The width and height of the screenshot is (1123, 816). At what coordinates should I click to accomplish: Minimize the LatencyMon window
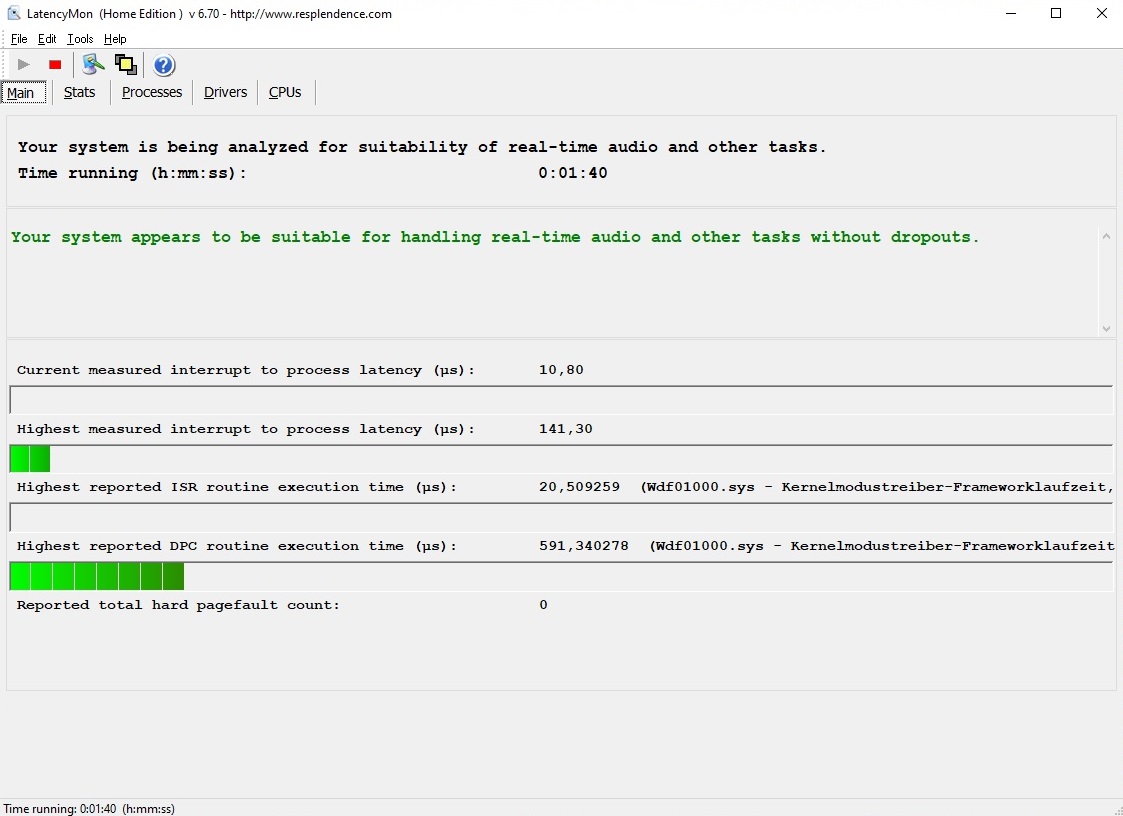click(x=1011, y=13)
